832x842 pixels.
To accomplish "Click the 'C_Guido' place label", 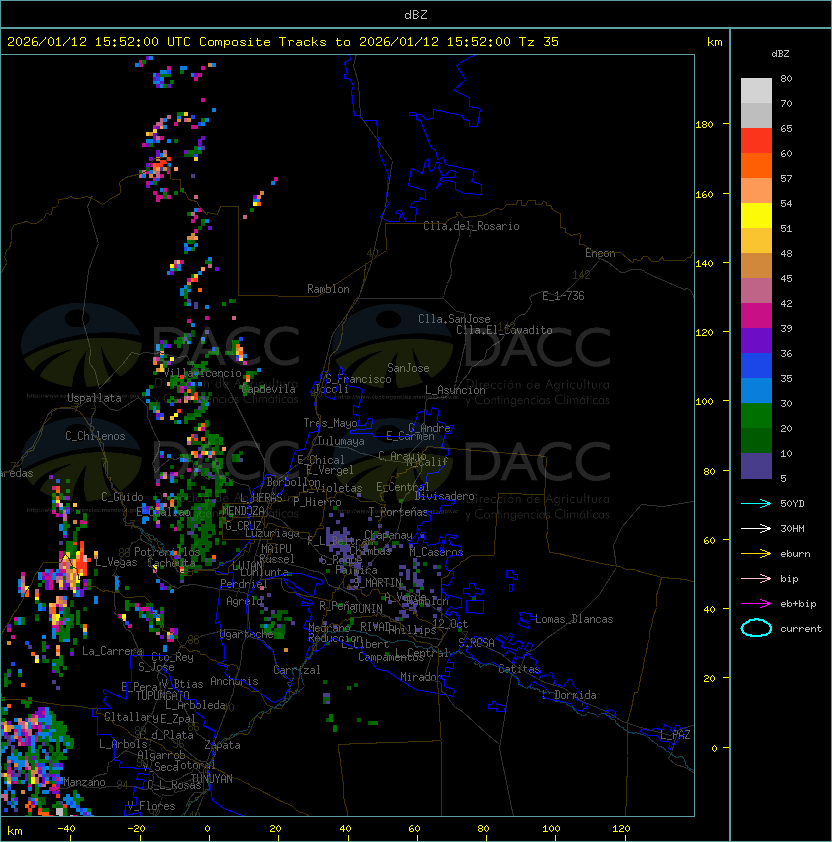I will [122, 497].
